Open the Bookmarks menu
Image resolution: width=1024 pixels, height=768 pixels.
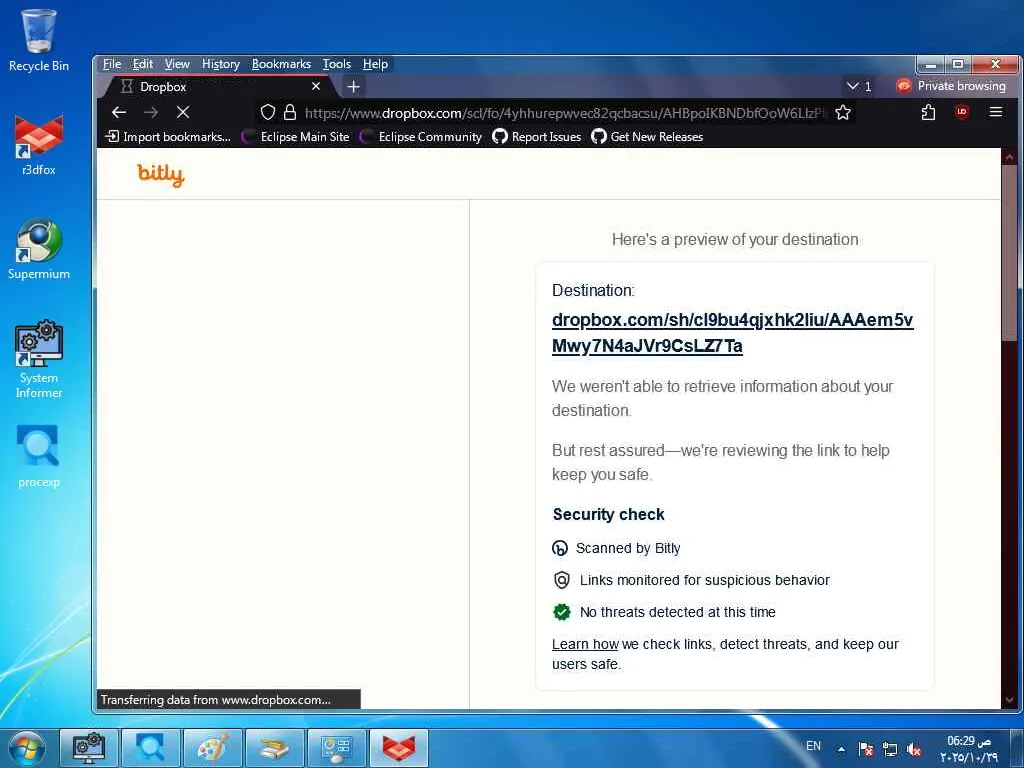coord(281,64)
